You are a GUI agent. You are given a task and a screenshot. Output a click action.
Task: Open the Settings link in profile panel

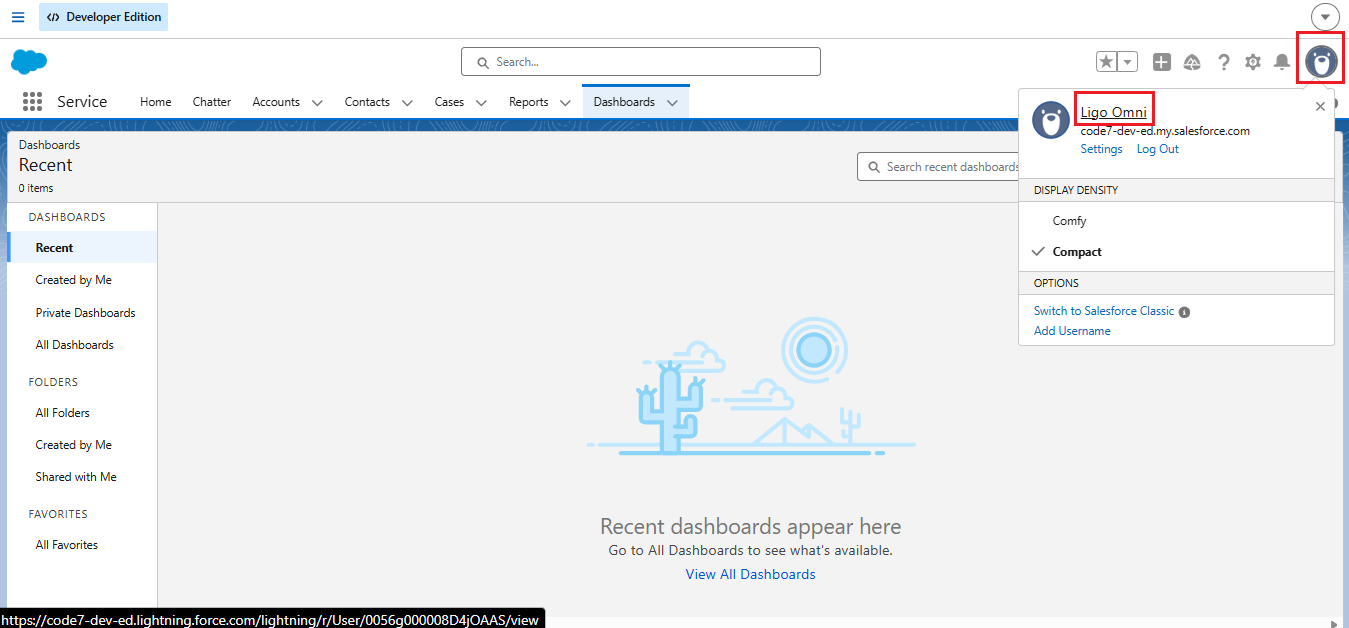(x=1101, y=149)
